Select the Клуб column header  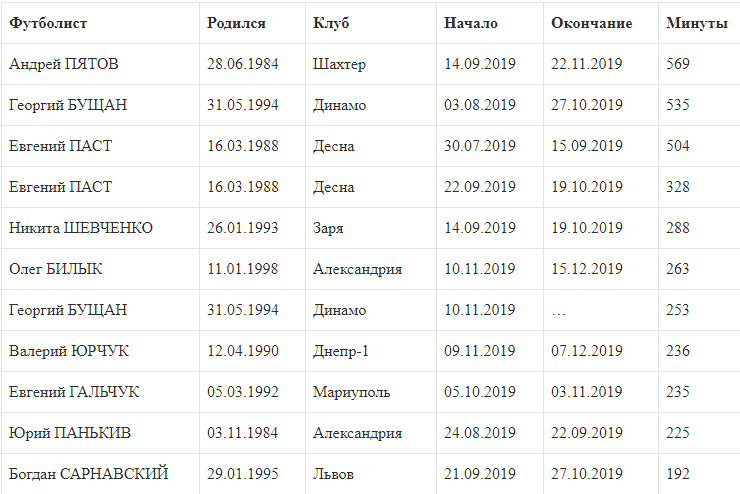click(331, 23)
